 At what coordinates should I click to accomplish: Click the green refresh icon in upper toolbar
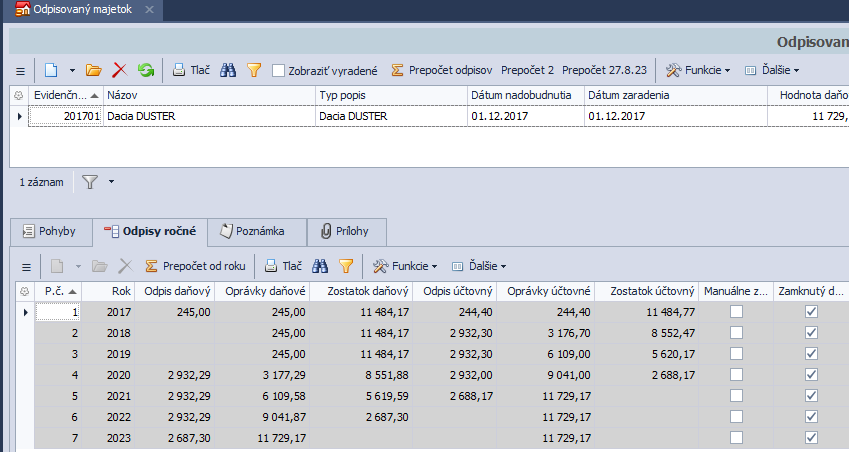coord(146,70)
